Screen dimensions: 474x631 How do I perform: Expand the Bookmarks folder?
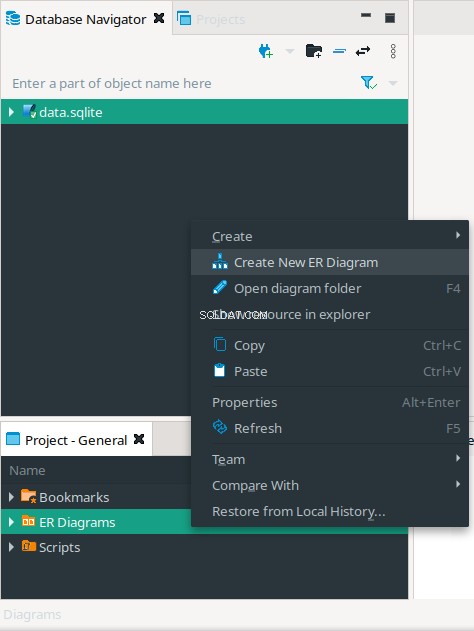pyautogui.click(x=11, y=497)
